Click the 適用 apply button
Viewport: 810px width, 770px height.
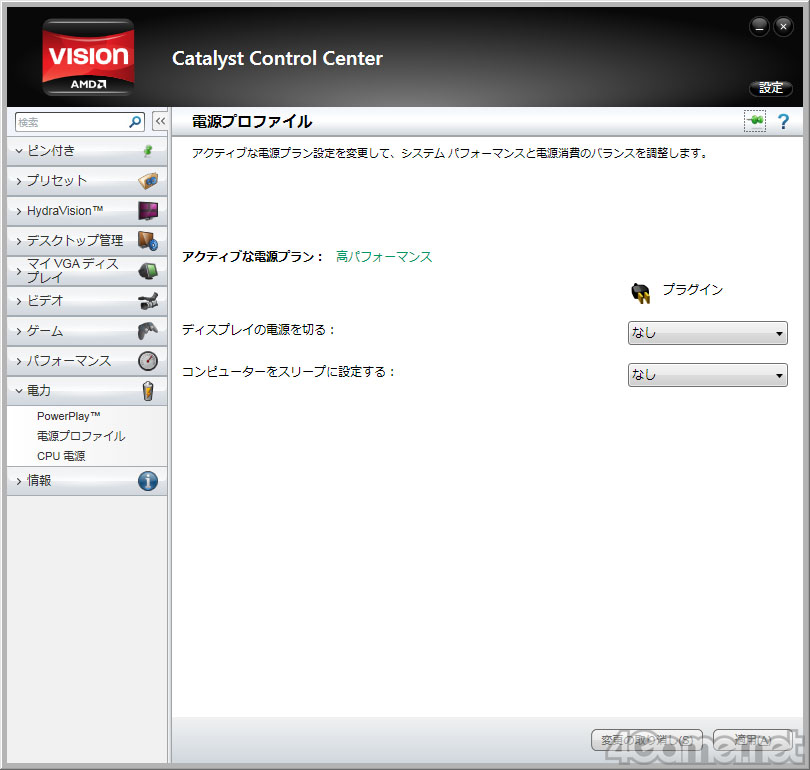pos(750,740)
